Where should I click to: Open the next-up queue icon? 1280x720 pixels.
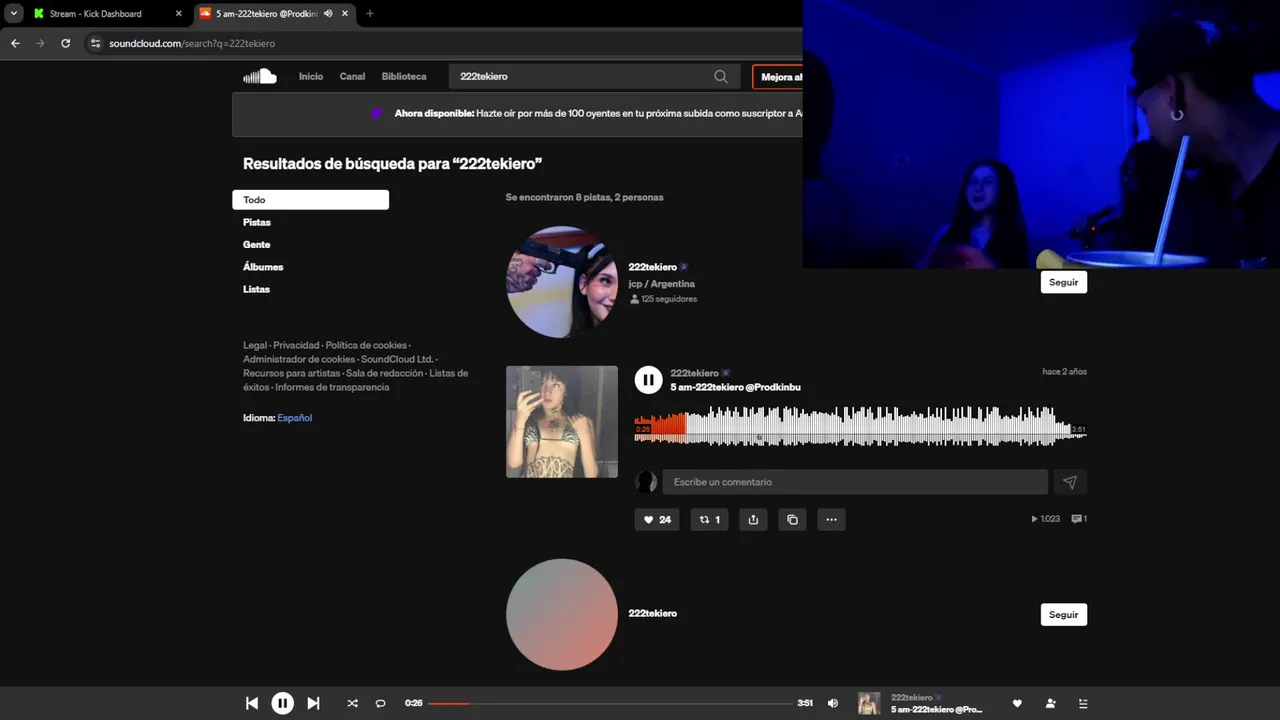[x=1083, y=703]
